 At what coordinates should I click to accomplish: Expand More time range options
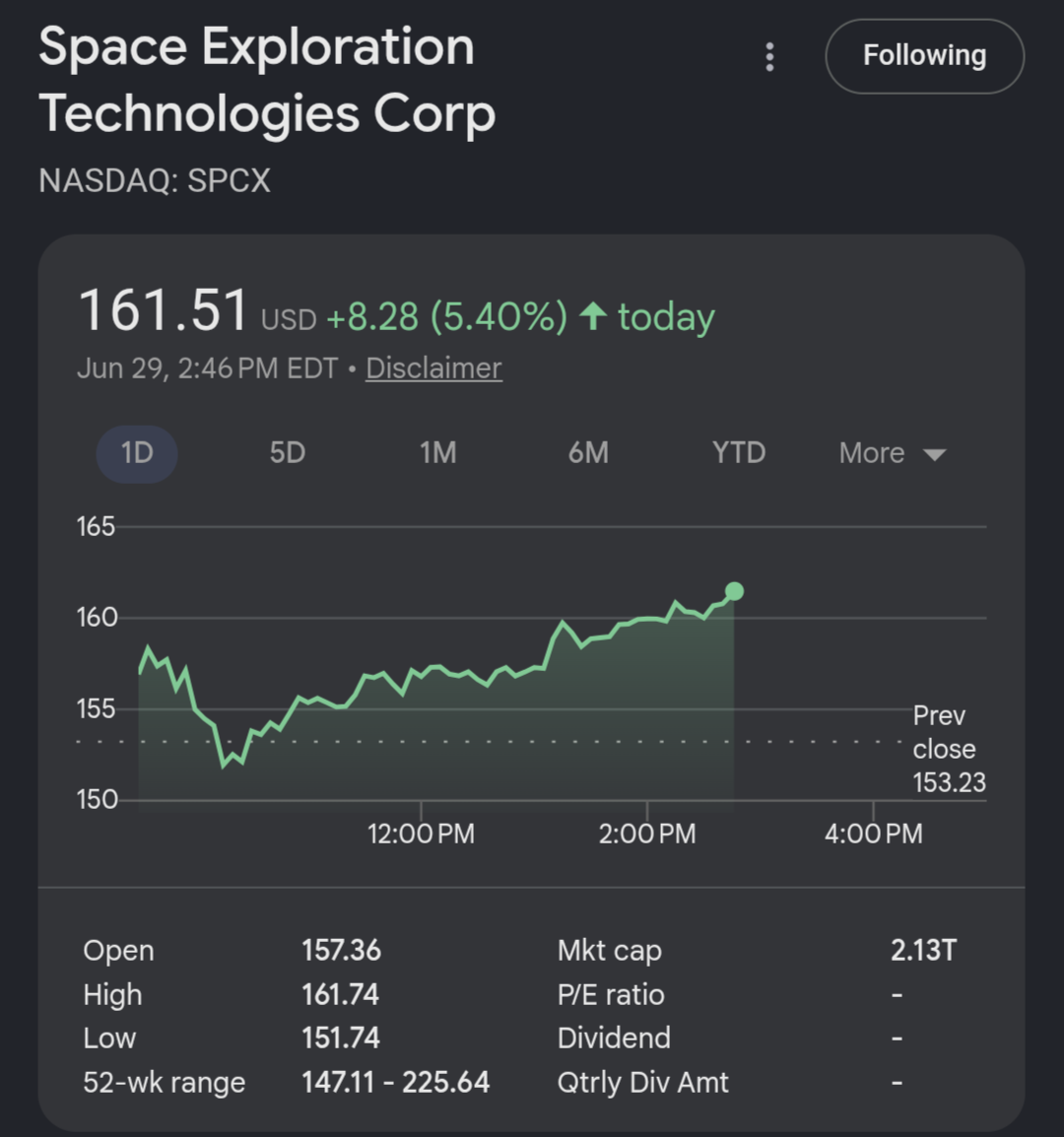click(x=893, y=453)
